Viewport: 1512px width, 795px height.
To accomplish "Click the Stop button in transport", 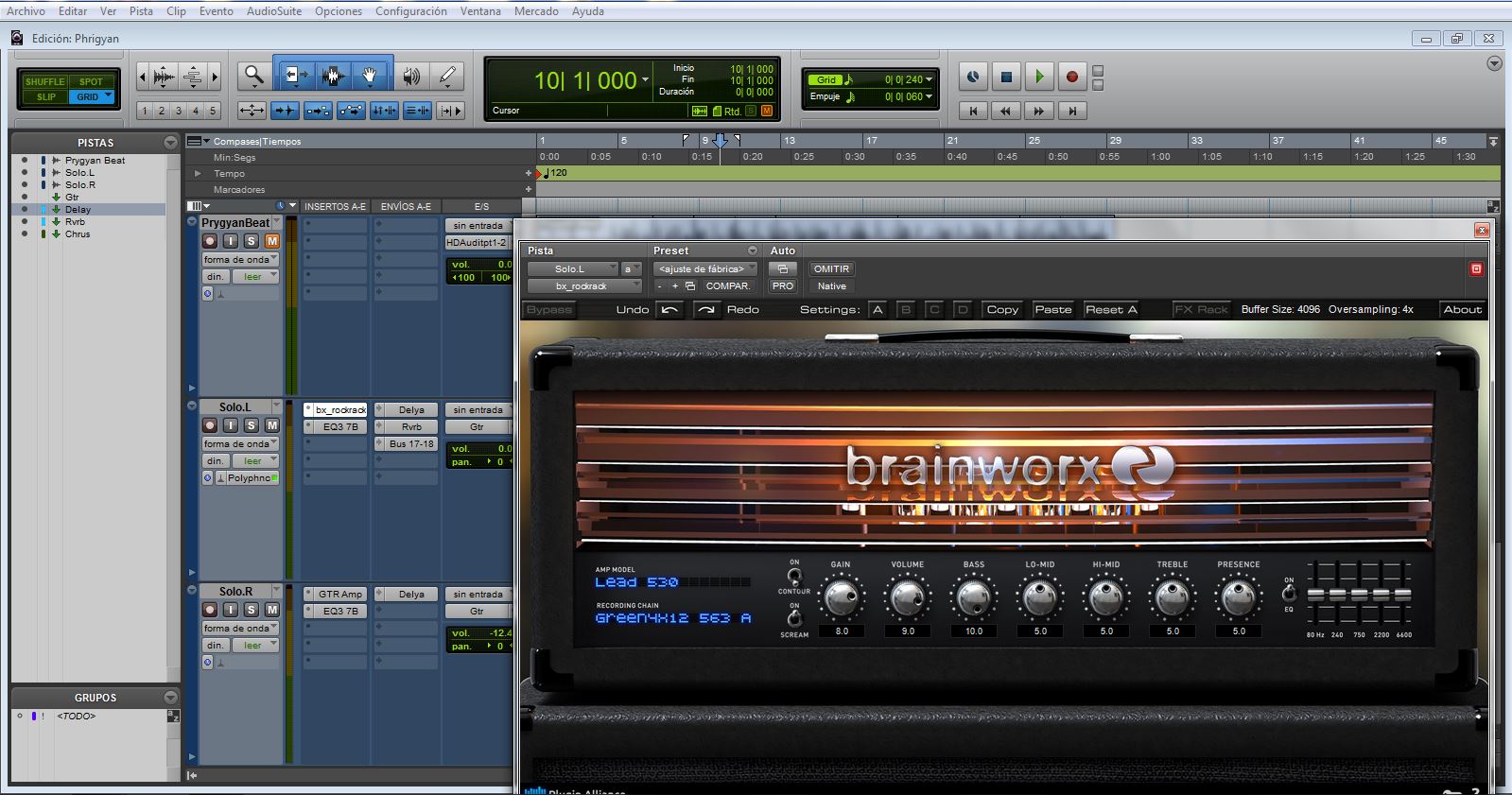I will [1006, 77].
